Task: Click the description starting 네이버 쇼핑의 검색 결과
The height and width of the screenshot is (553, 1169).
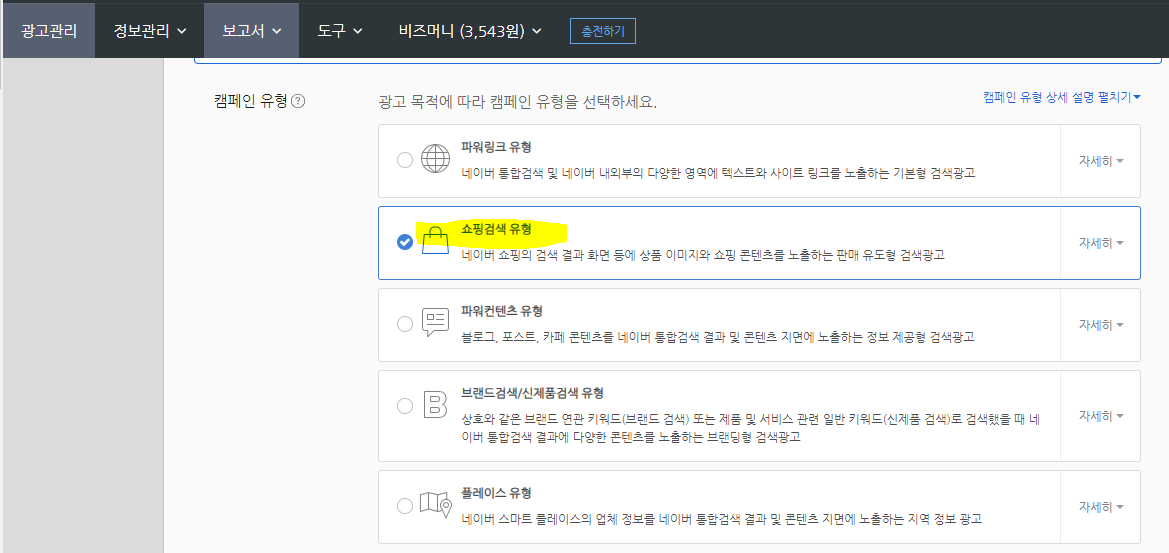Action: [x=703, y=255]
